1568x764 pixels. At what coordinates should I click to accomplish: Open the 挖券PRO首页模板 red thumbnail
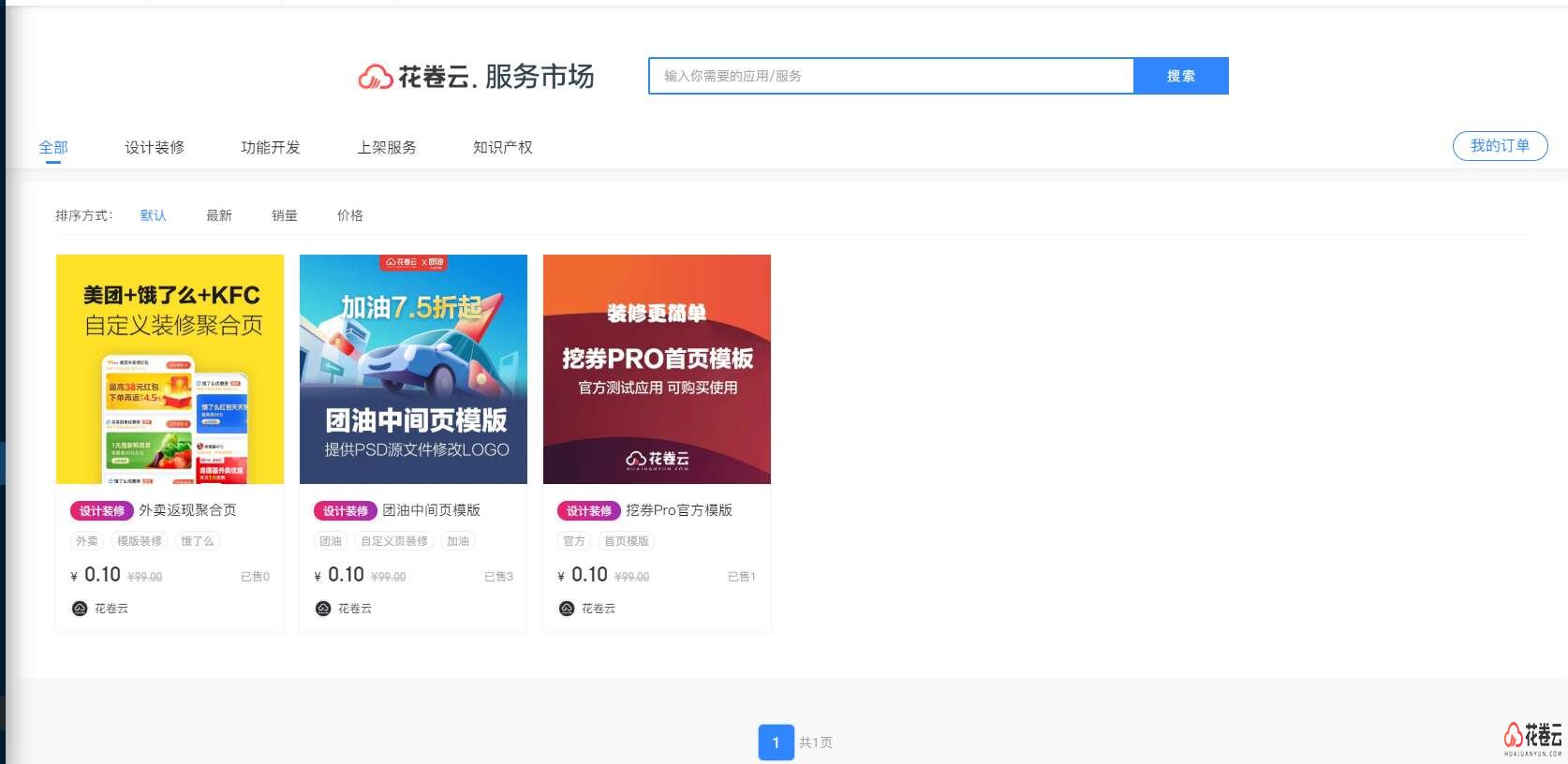click(x=657, y=369)
